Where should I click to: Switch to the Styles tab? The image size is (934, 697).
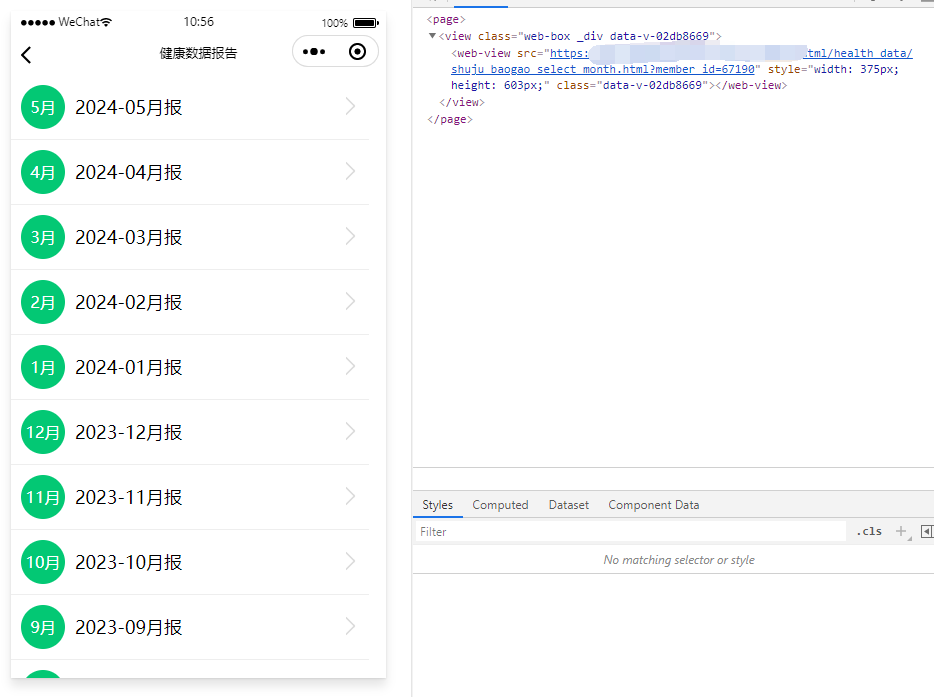coord(437,505)
